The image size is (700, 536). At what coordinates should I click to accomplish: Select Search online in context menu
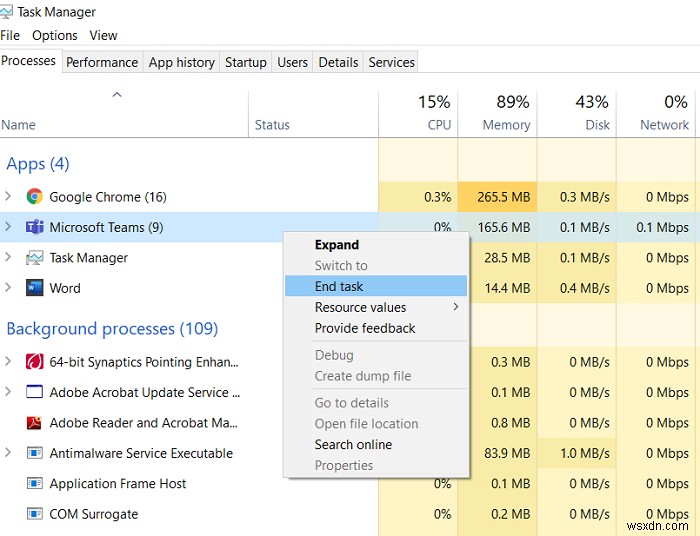coord(353,444)
